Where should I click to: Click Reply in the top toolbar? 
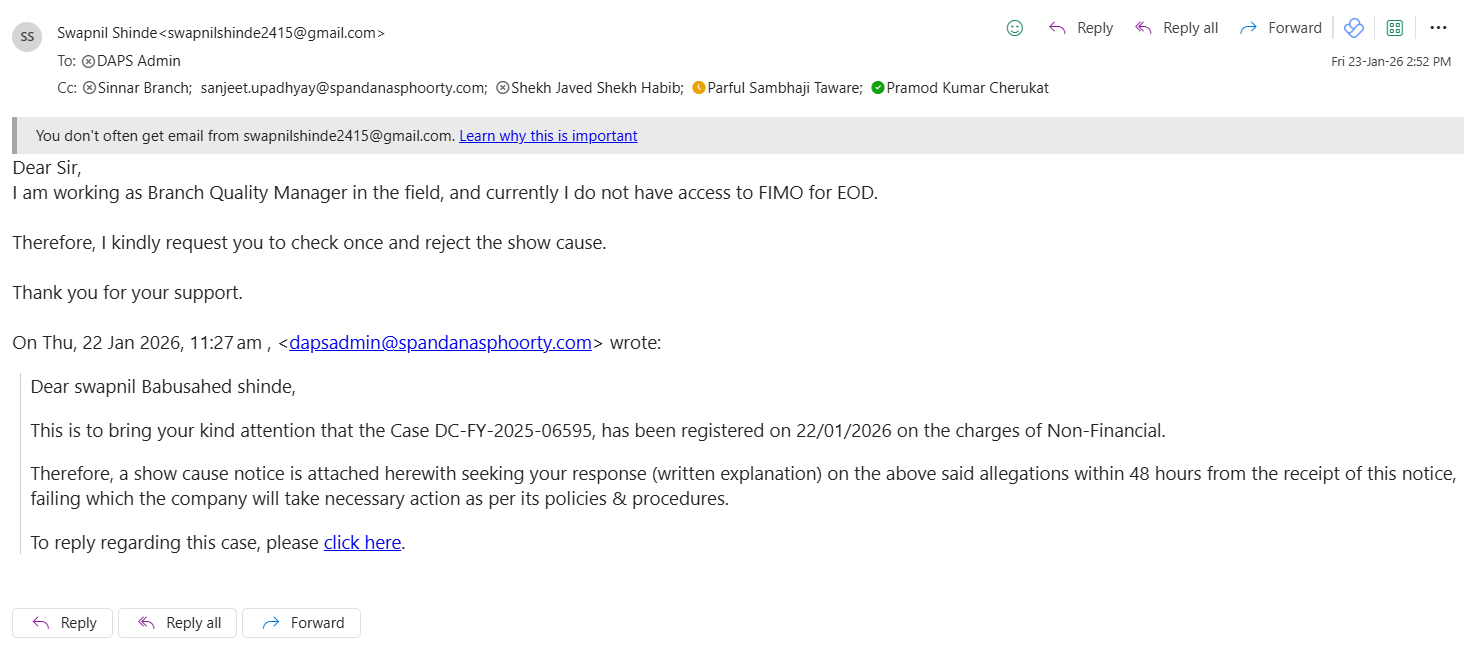[1080, 28]
